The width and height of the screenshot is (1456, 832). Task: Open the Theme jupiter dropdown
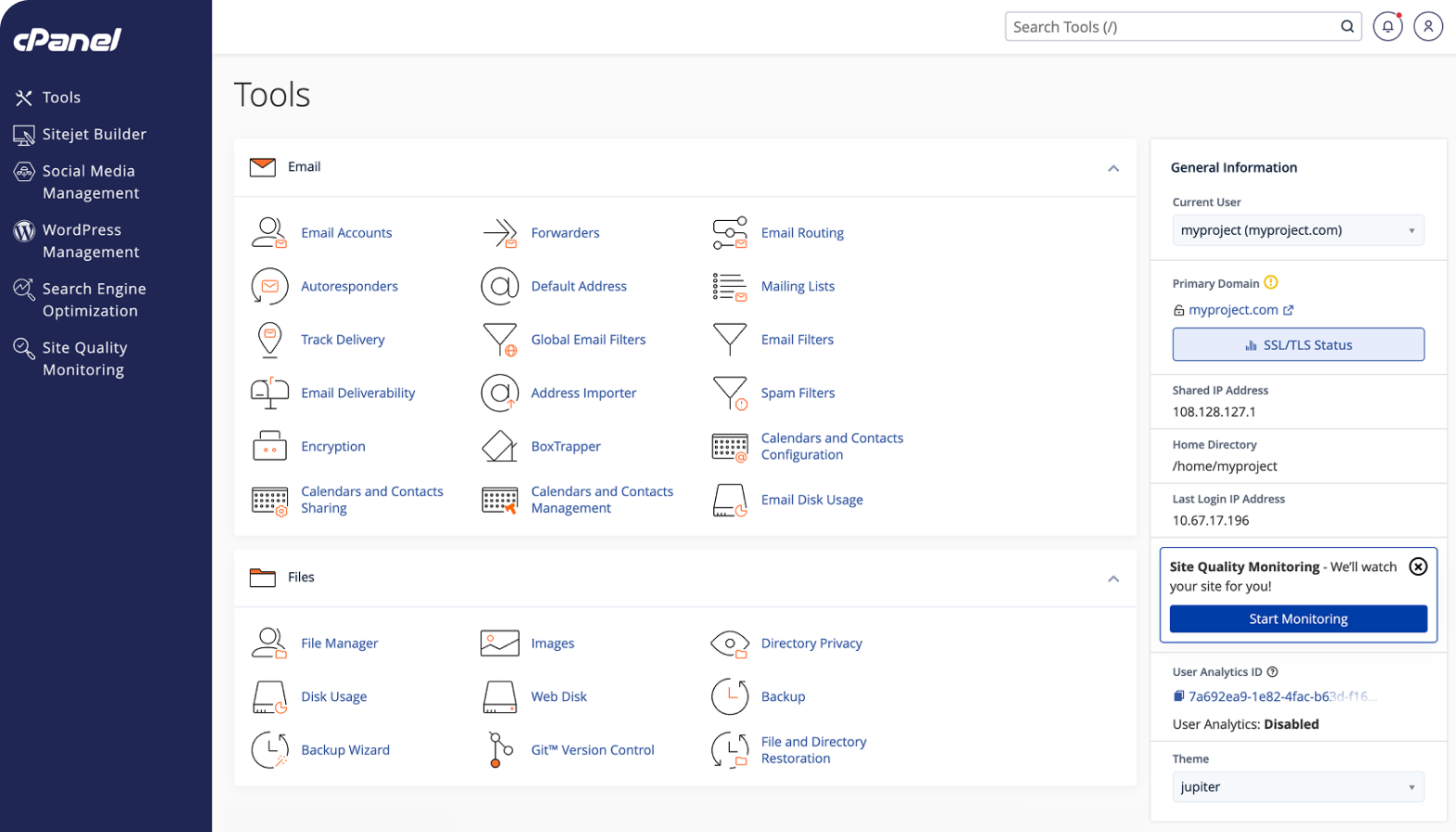(1298, 787)
